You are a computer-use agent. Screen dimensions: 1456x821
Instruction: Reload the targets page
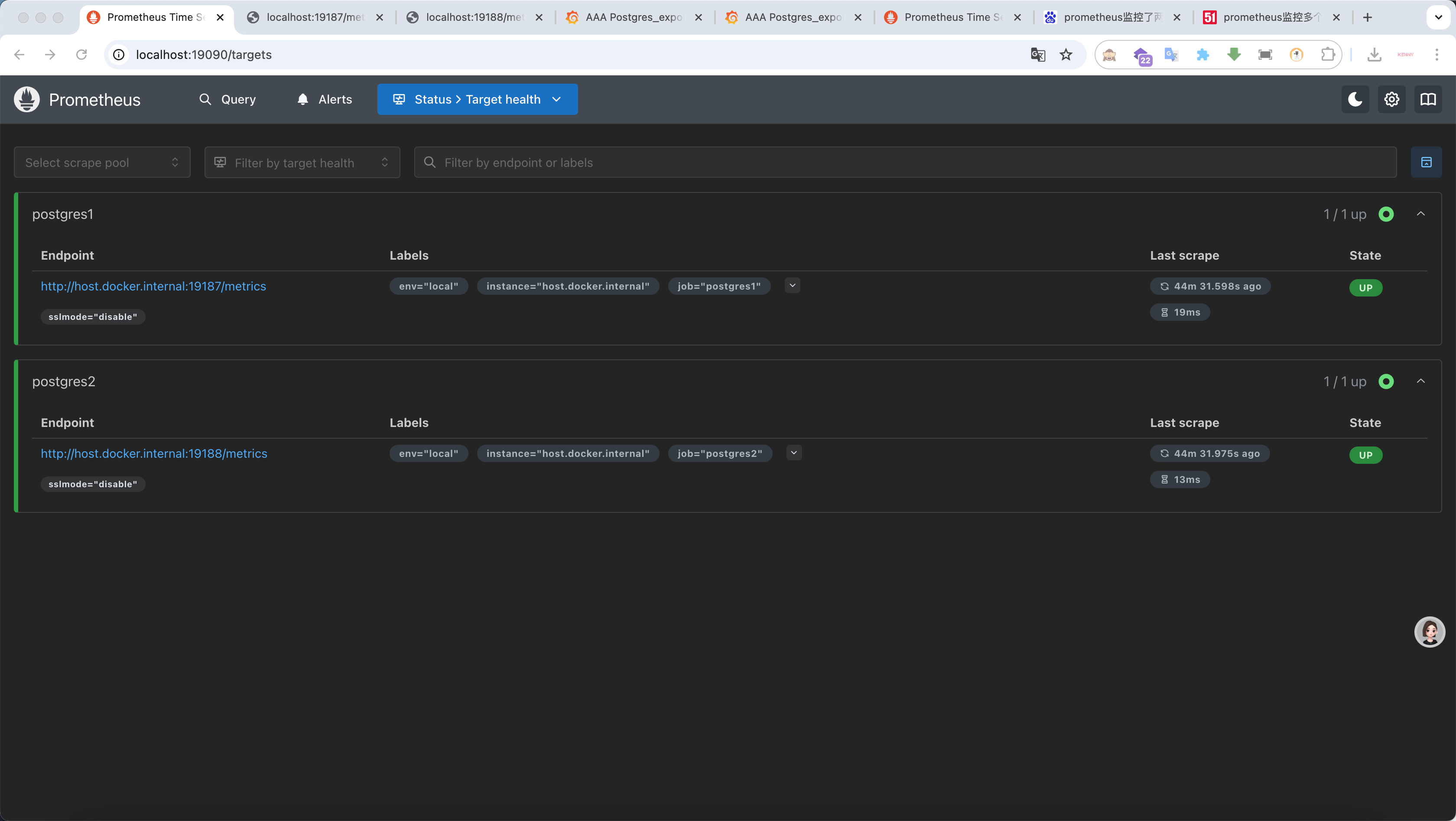[81, 54]
